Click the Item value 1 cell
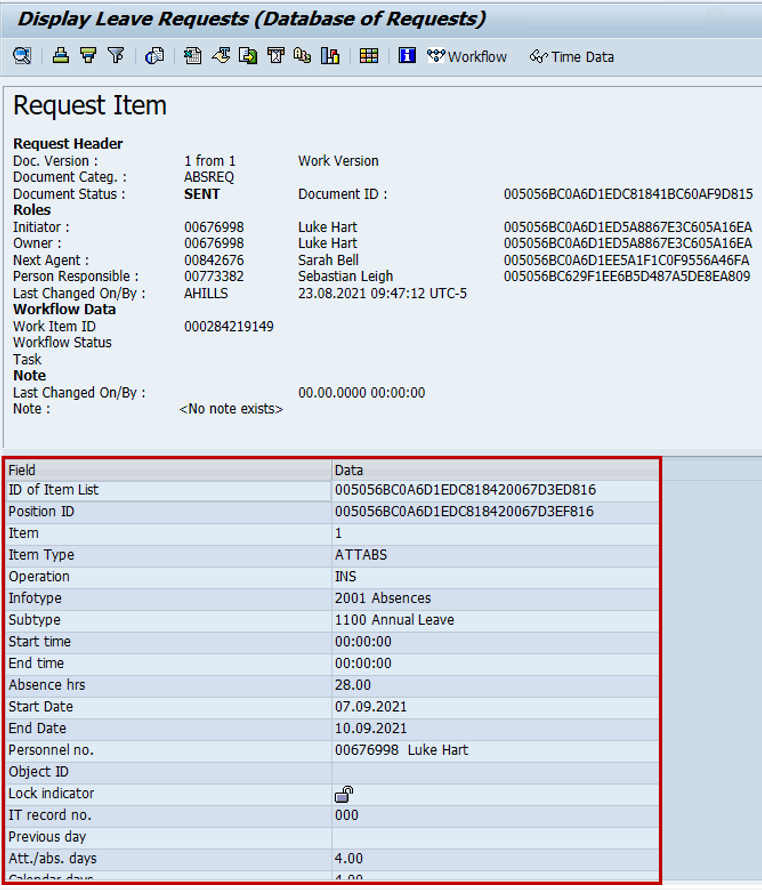The height and width of the screenshot is (890, 762). click(x=495, y=534)
